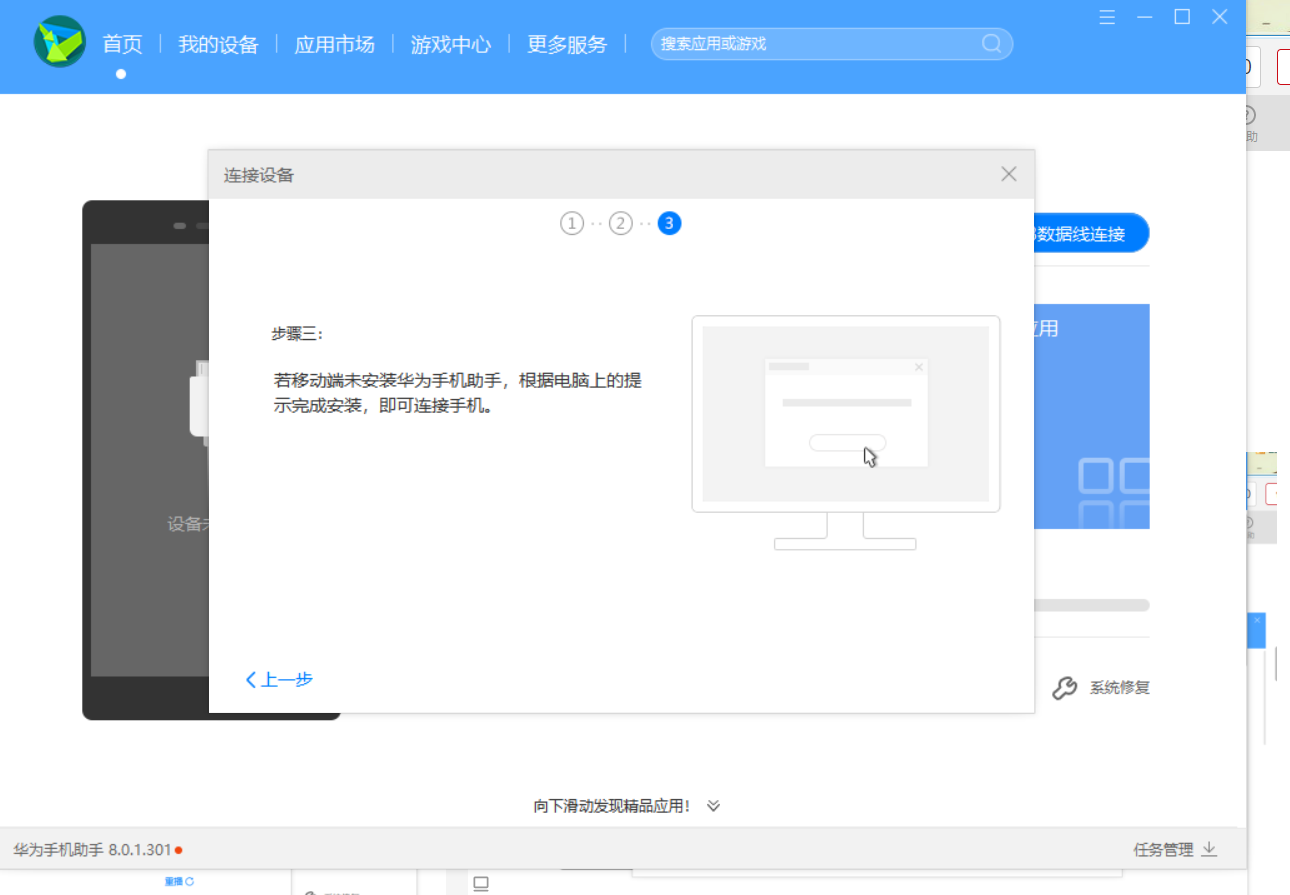The image size is (1290, 895).
Task: Click the monitor illustration in dialog
Action: click(846, 432)
